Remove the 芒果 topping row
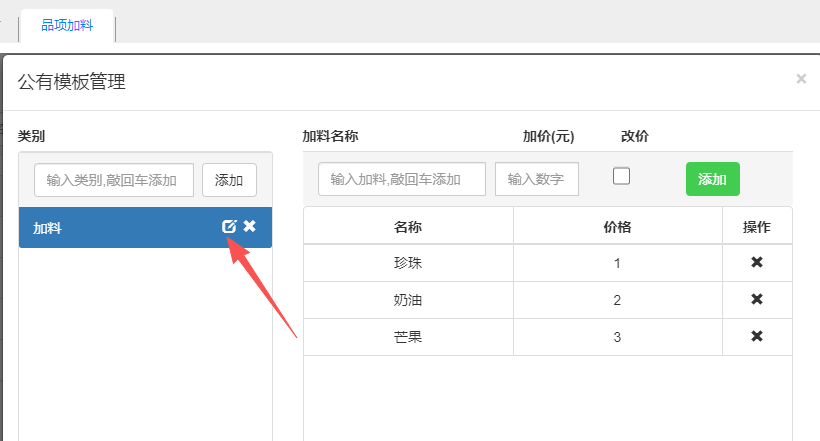Image resolution: width=820 pixels, height=441 pixels. pyautogui.click(x=757, y=337)
